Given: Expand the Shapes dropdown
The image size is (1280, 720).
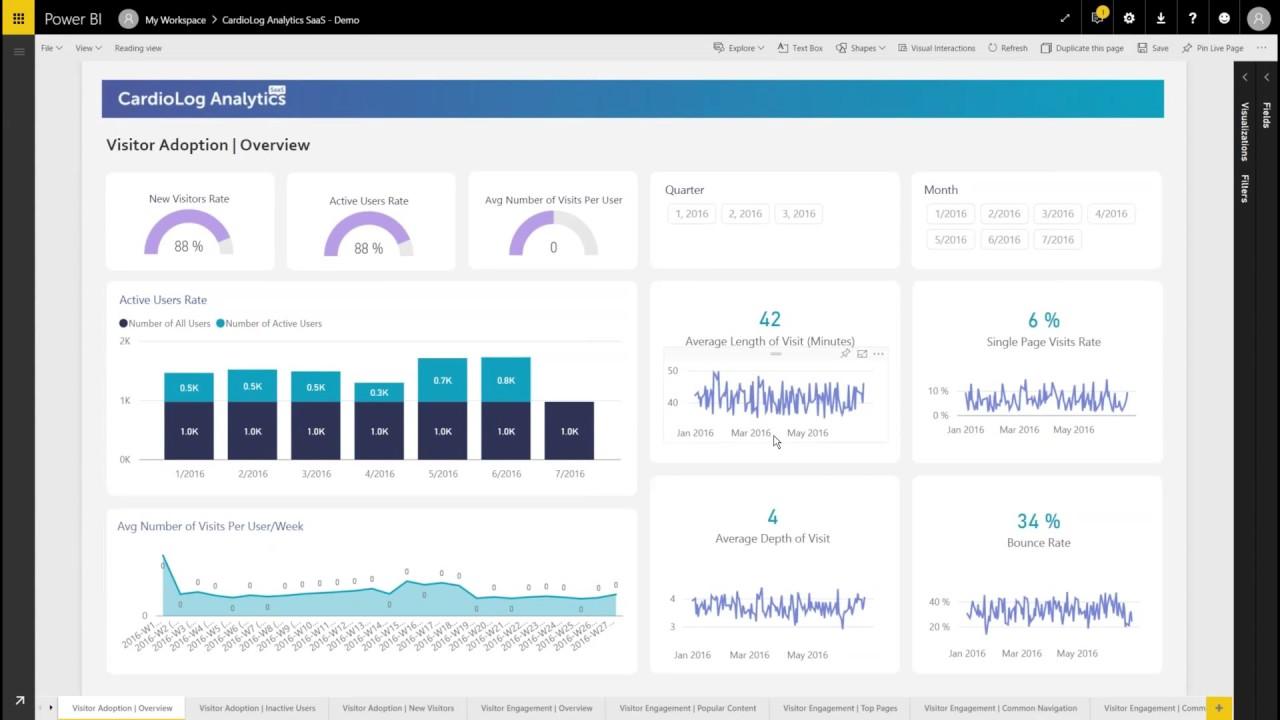Looking at the screenshot, I should [x=861, y=47].
